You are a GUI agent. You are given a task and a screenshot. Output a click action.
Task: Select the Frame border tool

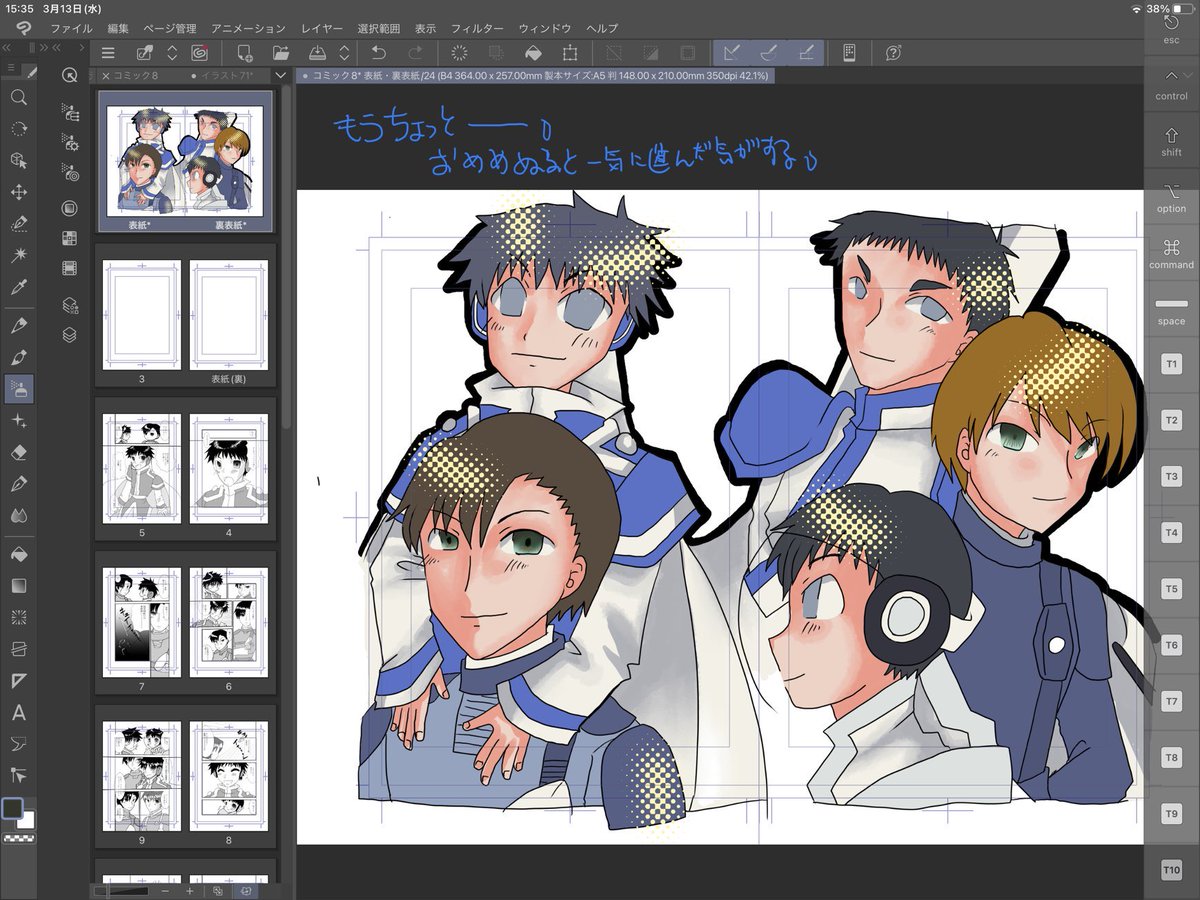pos(18,649)
